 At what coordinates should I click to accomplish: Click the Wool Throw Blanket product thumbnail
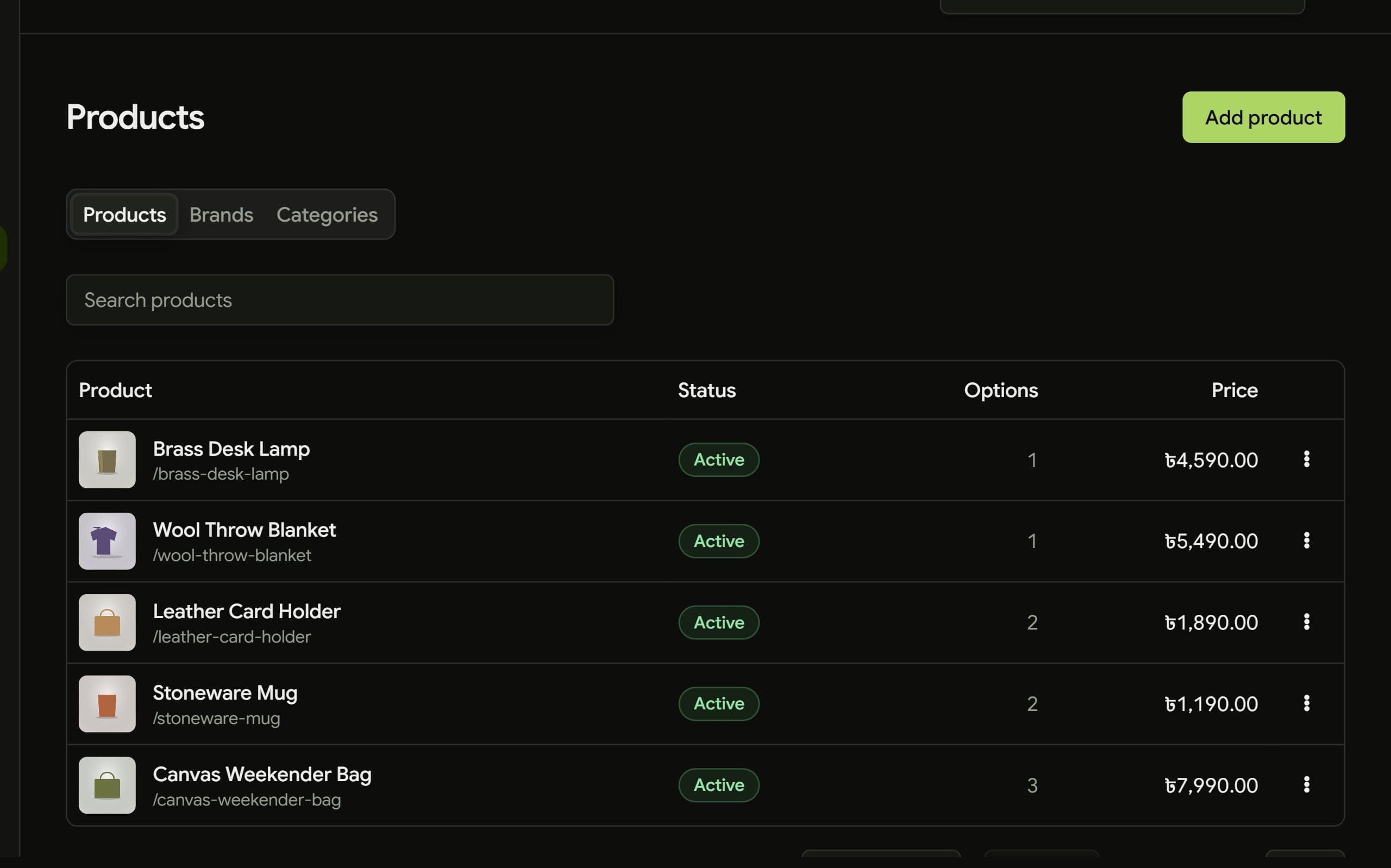[108, 542]
